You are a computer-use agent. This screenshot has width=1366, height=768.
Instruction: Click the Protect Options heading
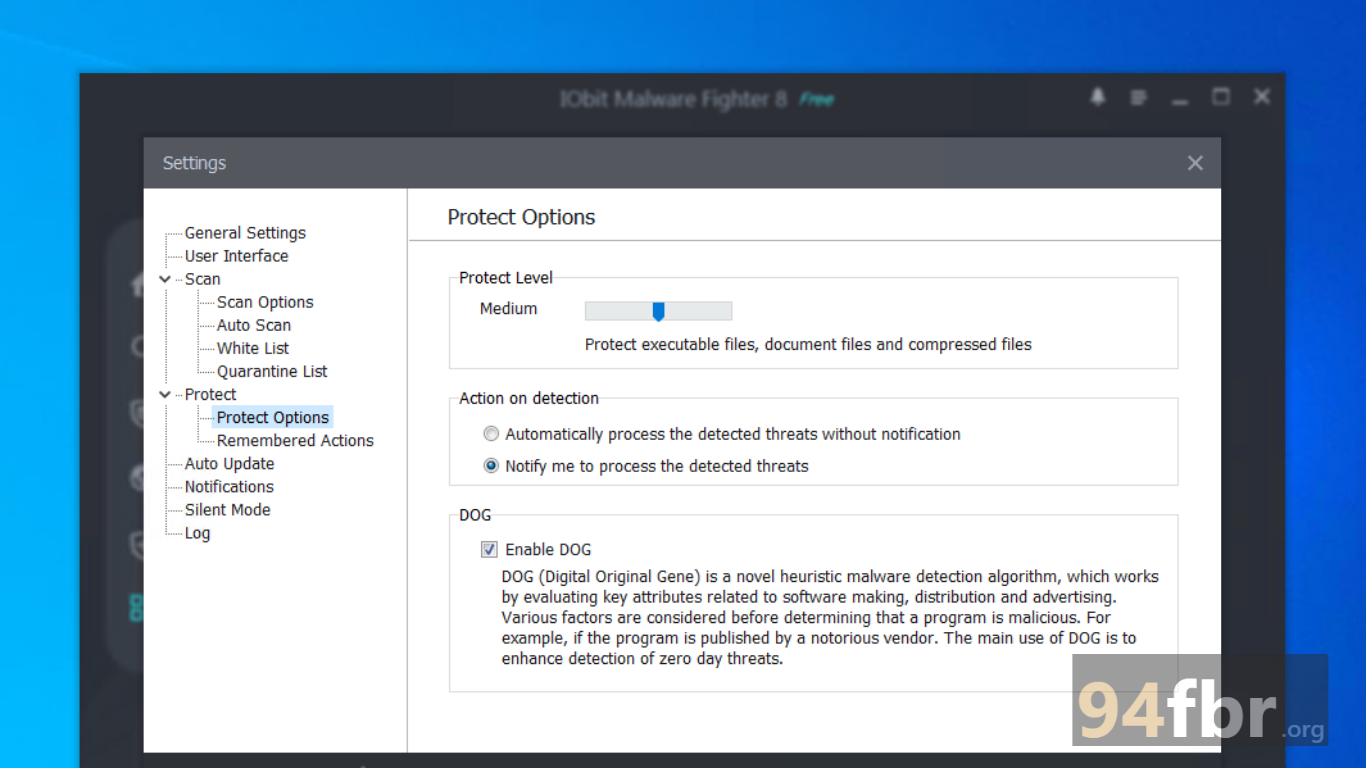click(x=521, y=217)
